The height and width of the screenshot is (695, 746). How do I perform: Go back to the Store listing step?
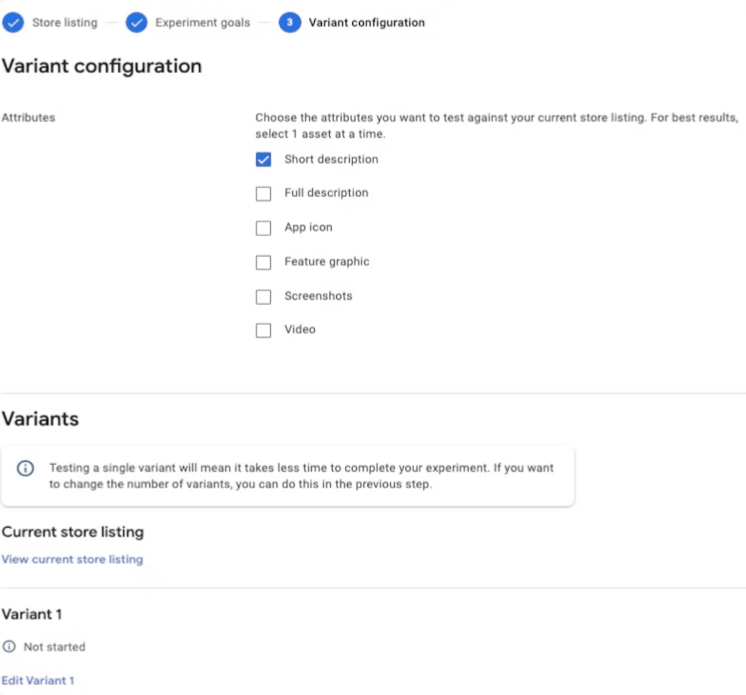click(65, 22)
